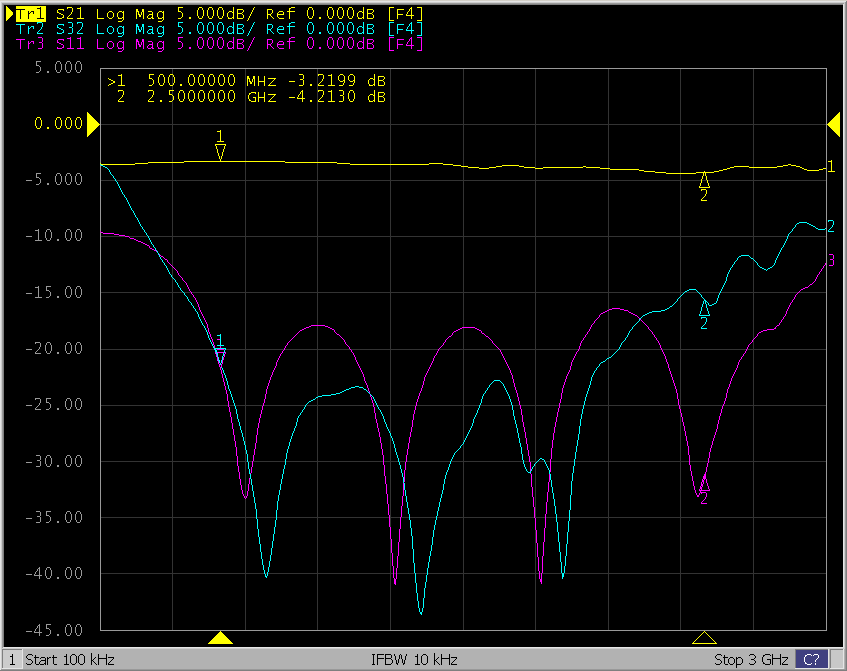Click the right yellow reference level pointer

(x=833, y=123)
